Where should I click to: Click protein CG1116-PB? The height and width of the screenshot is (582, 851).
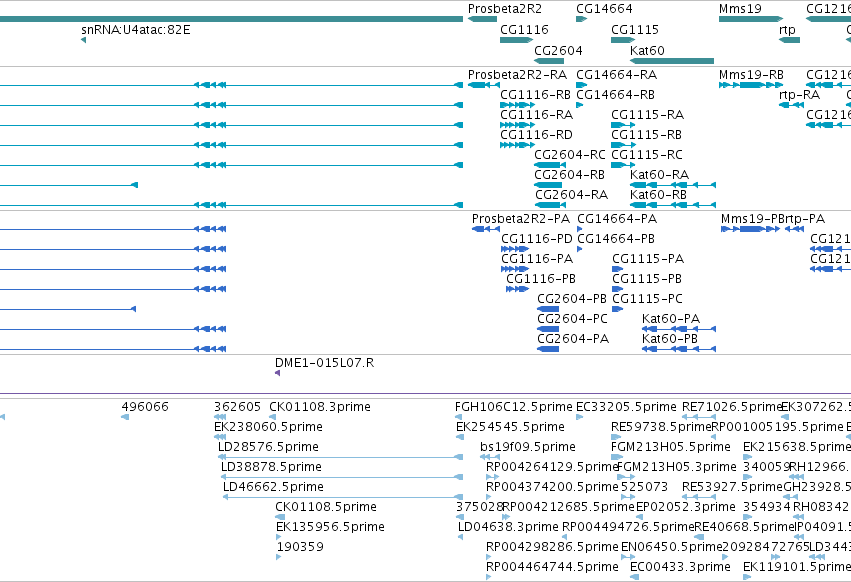pos(541,279)
